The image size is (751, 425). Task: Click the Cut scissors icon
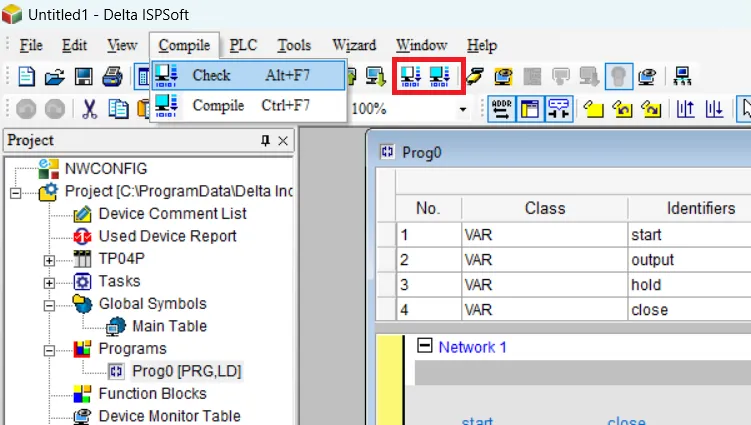(x=90, y=109)
